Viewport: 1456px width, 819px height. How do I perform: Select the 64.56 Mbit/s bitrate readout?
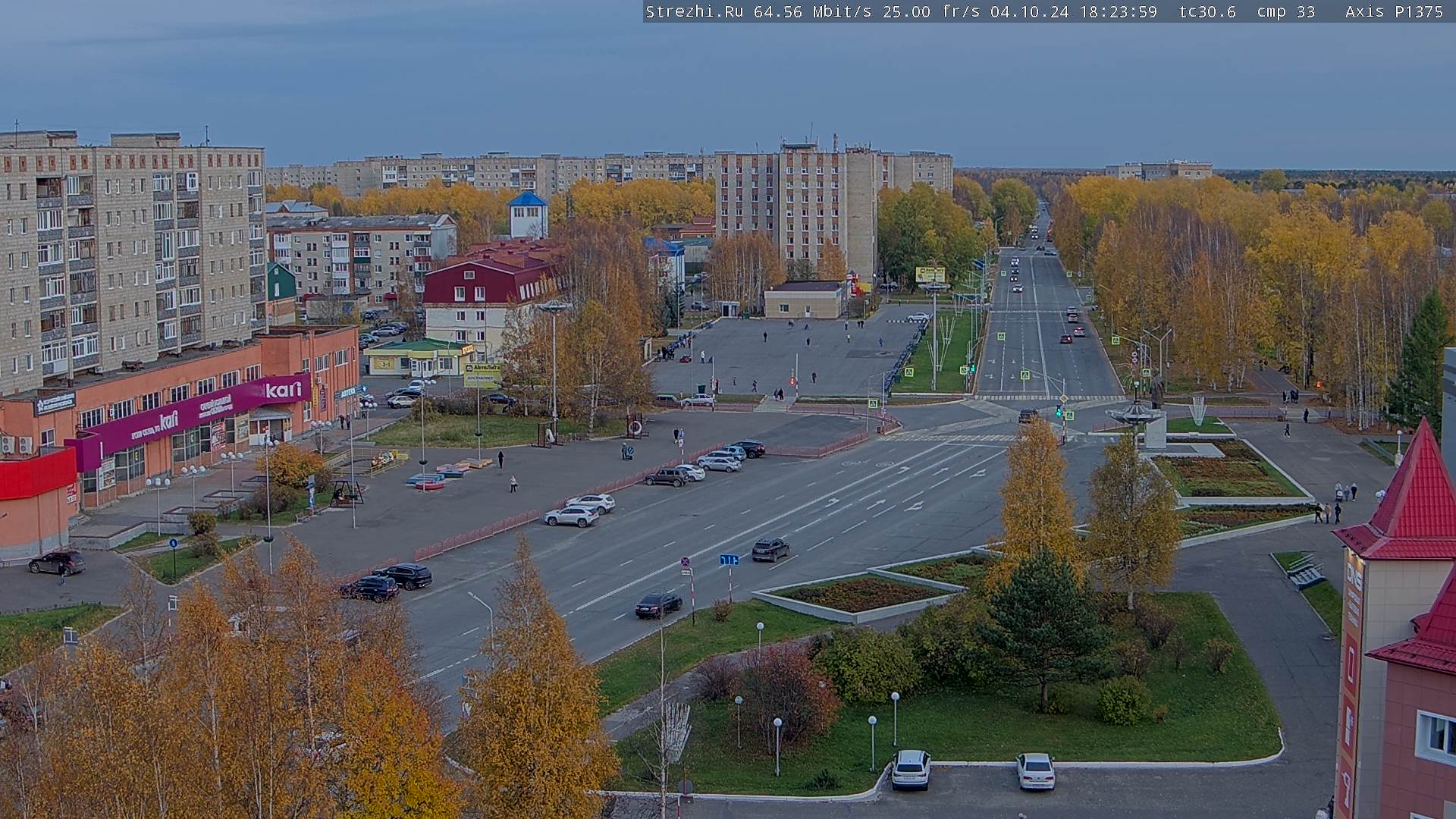coord(812,11)
